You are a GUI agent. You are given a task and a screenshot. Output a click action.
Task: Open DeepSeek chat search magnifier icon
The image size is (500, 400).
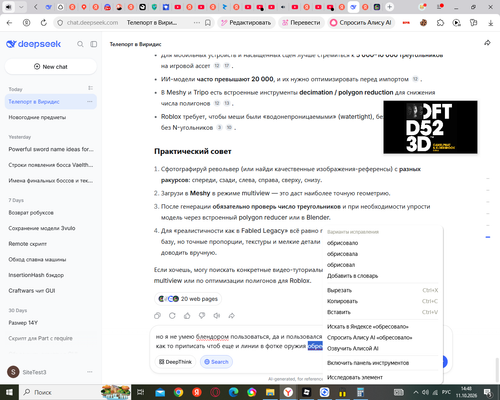click(x=80, y=44)
